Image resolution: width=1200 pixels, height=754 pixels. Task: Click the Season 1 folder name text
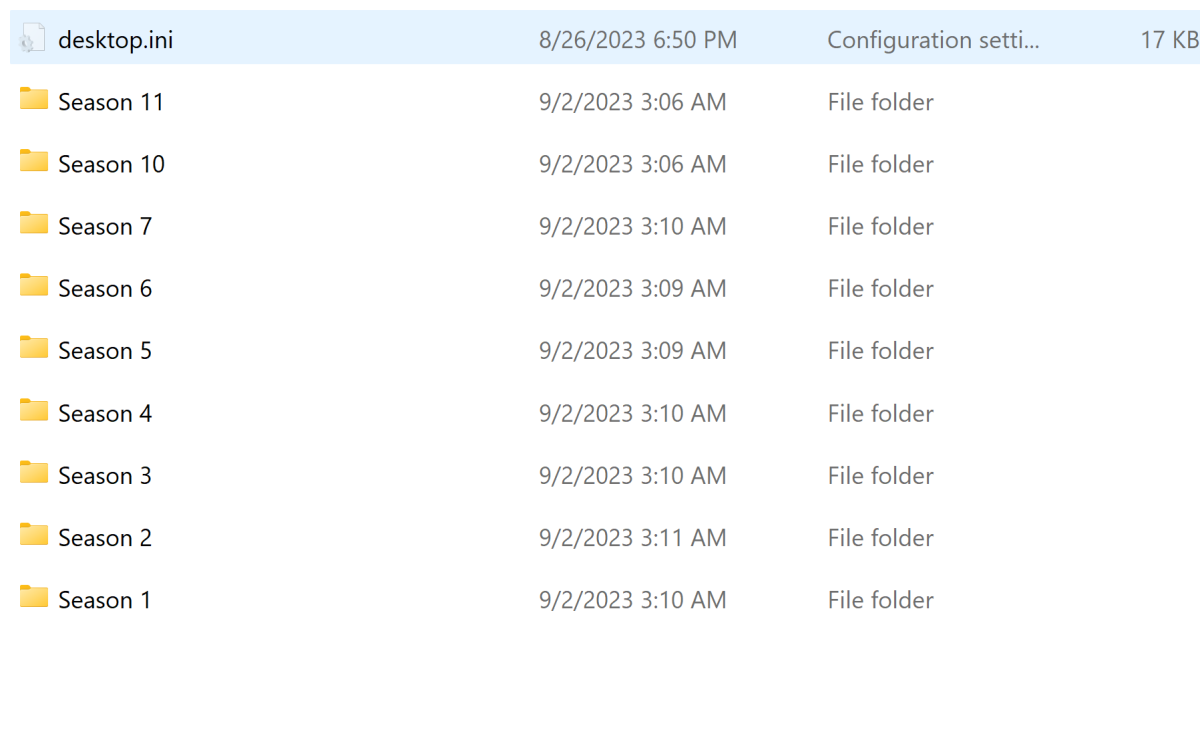[104, 599]
